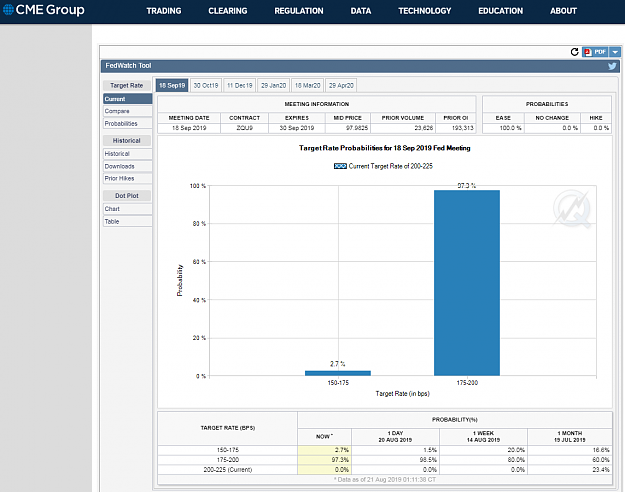The image size is (625, 492).
Task: Click the PDF export icon
Action: [596, 52]
